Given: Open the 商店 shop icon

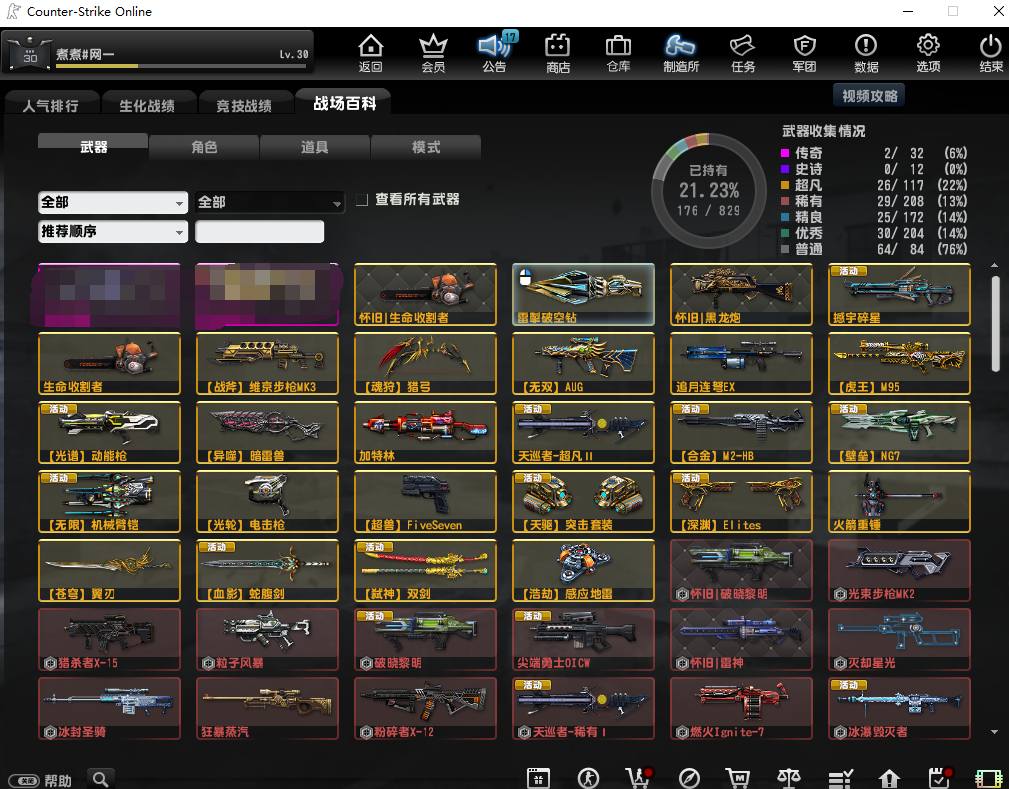Looking at the screenshot, I should (x=557, y=53).
